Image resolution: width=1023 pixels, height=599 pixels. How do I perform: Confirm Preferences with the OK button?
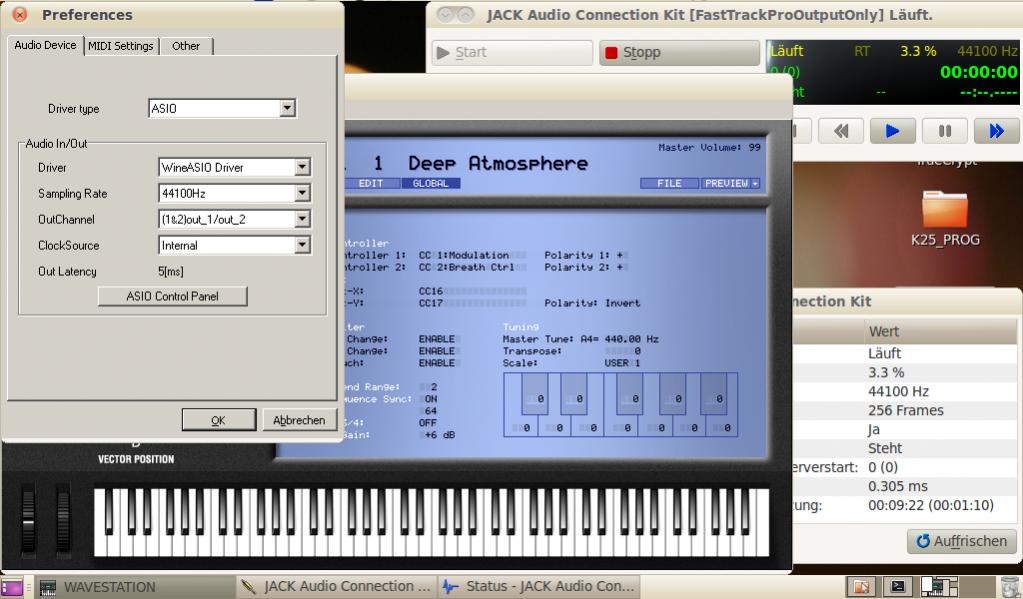tap(219, 420)
